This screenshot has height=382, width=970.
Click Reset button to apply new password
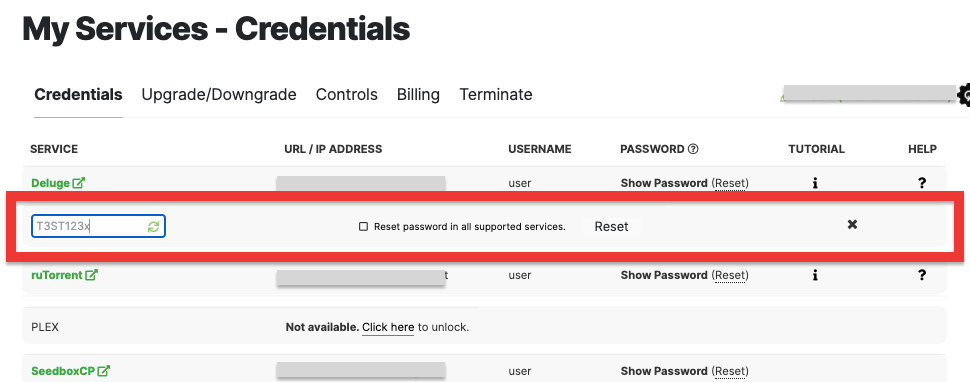[x=611, y=227]
